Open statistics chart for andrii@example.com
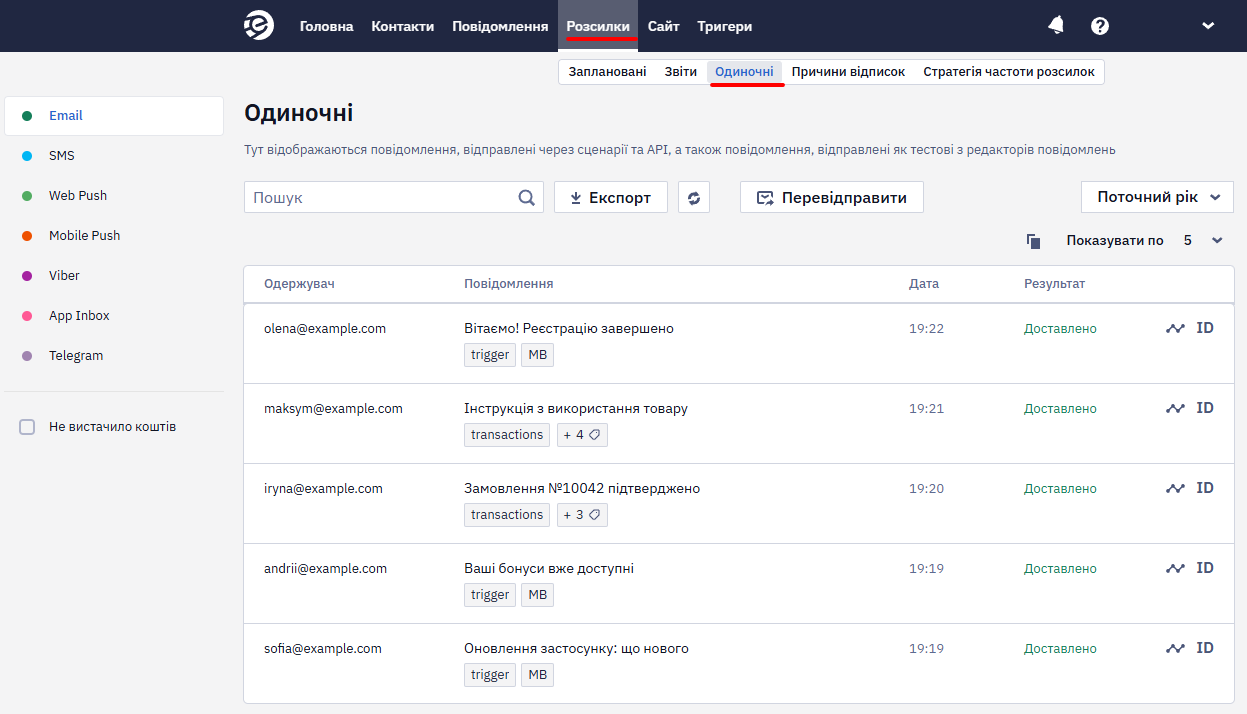 [1175, 568]
